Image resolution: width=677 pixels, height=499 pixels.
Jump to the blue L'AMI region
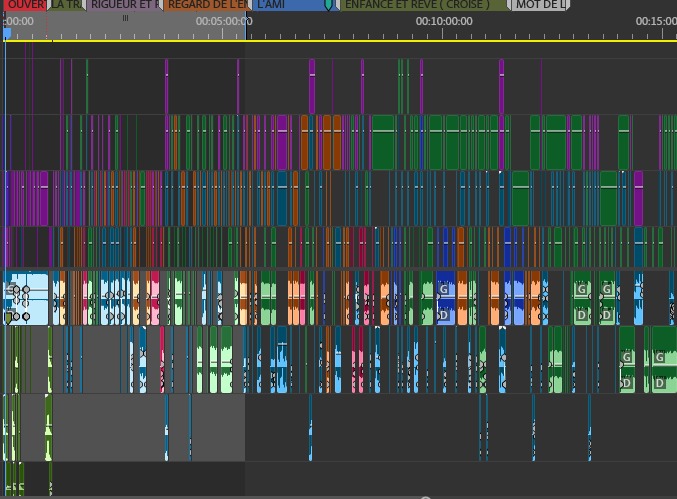(289, 5)
